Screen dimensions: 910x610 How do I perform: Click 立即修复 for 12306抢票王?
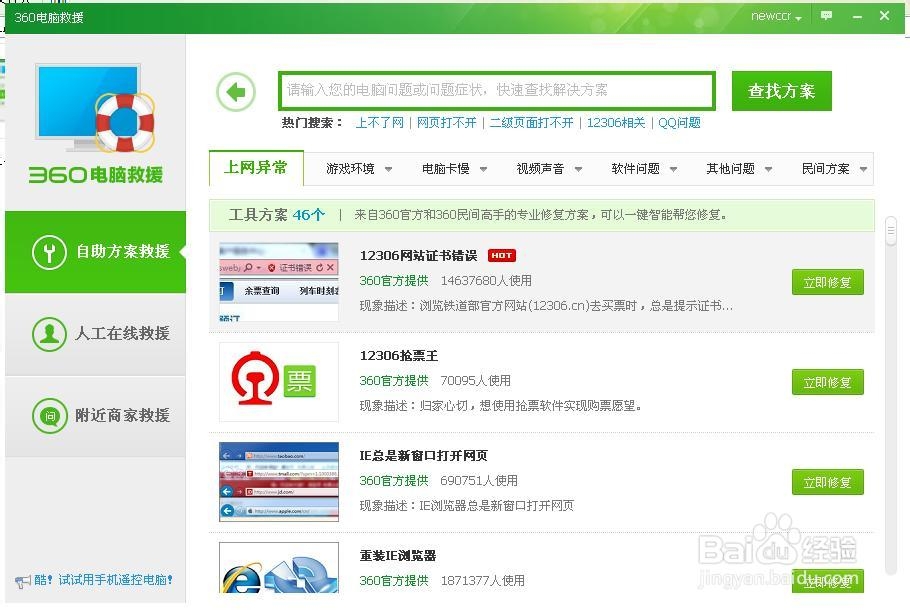828,382
